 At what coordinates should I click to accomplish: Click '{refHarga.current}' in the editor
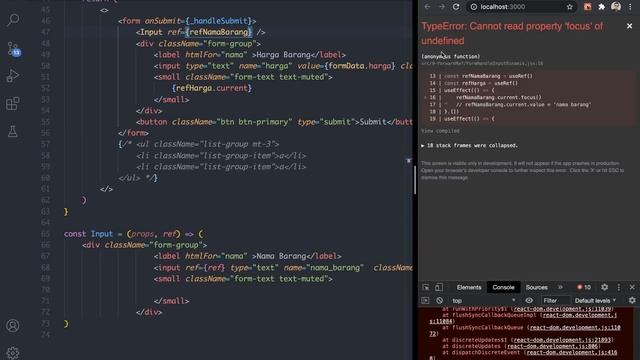coord(212,88)
